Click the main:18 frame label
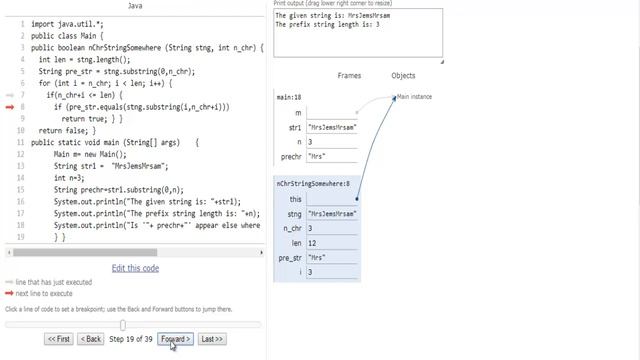The width and height of the screenshot is (640, 360). pyautogui.click(x=289, y=97)
